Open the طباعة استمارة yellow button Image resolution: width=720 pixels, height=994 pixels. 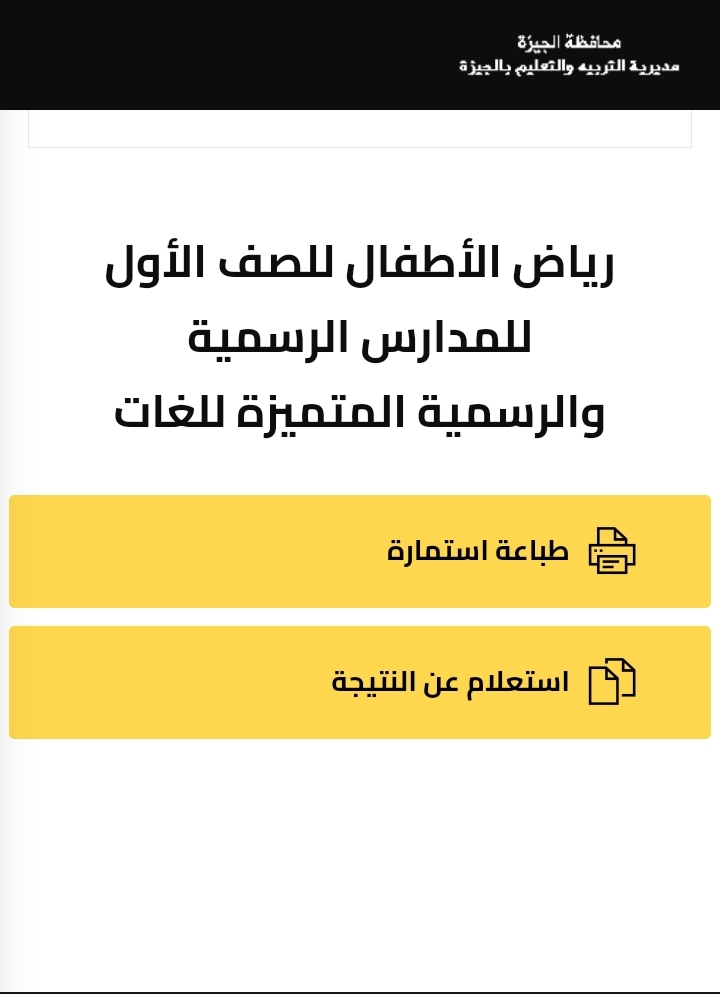click(360, 551)
